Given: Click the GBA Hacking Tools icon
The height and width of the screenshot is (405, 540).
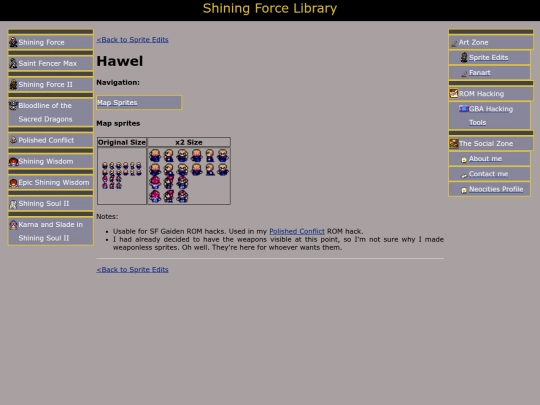Looking at the screenshot, I should point(464,108).
